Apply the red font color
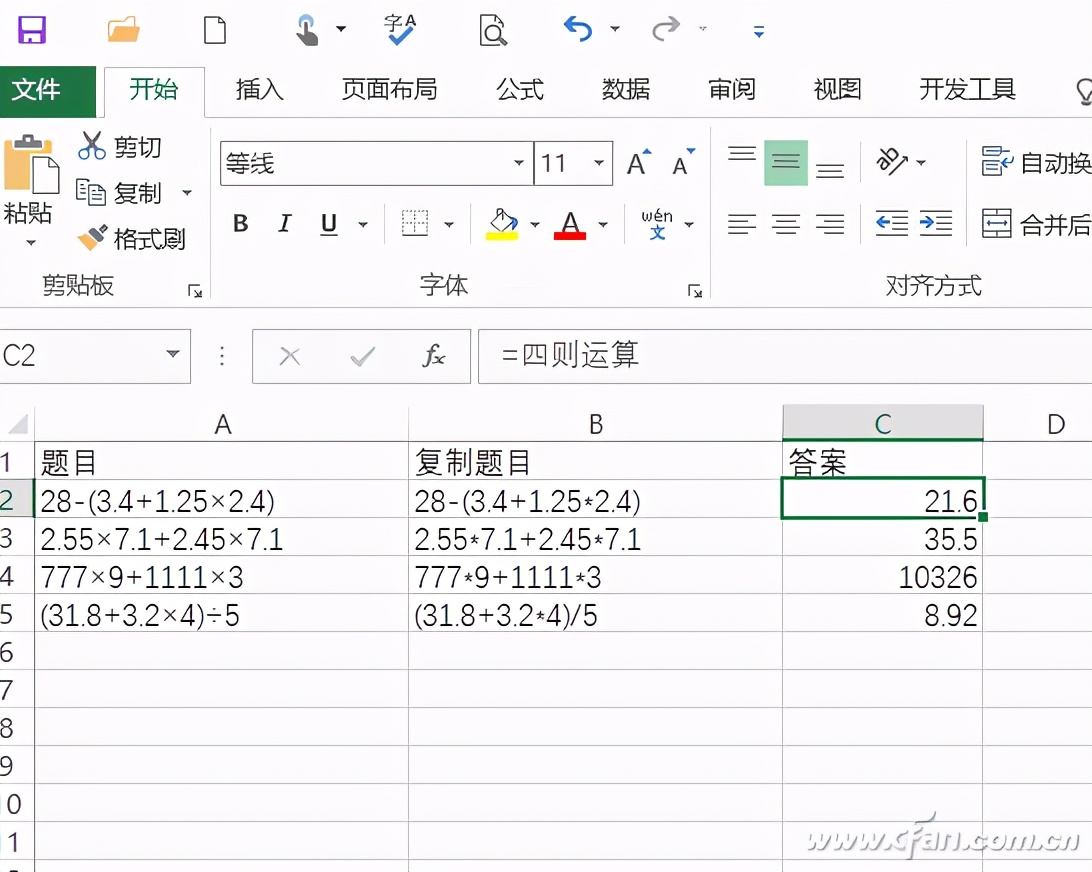This screenshot has height=872, width=1092. click(x=570, y=224)
